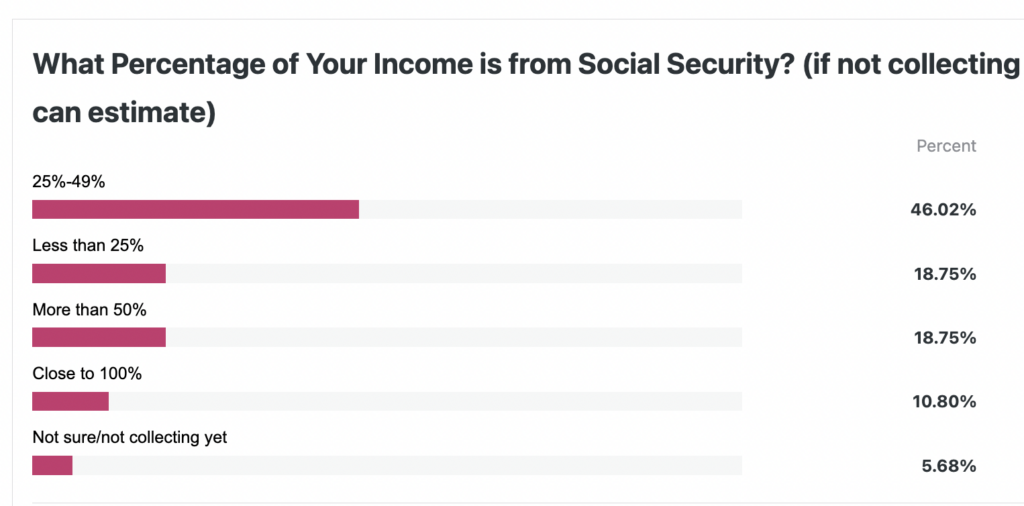Click the 10.80% value
Screen dimensions: 1024x506
(944, 402)
